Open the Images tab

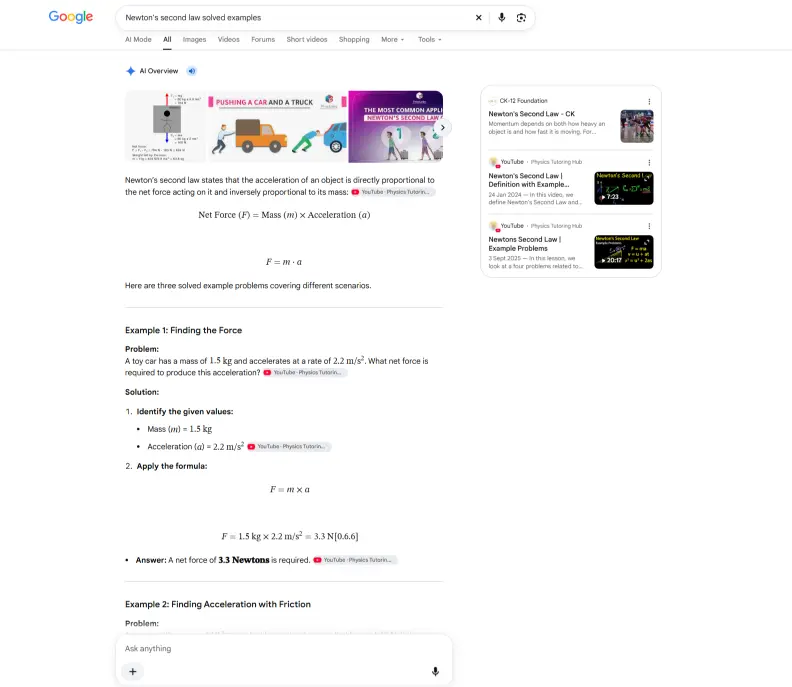pyautogui.click(x=194, y=39)
